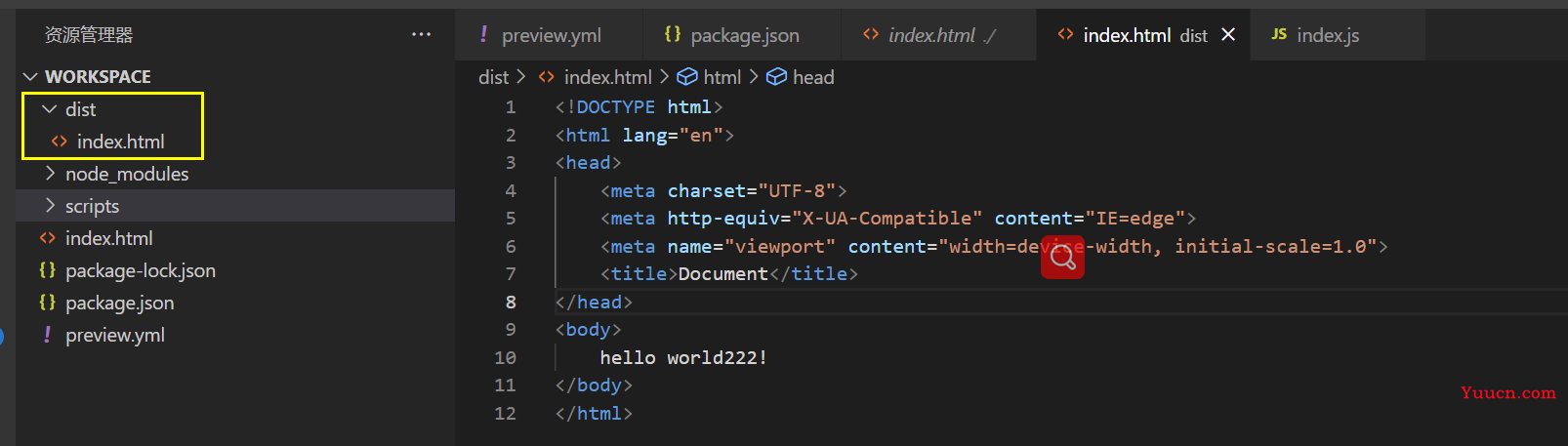
Task: Click the YAML icon on preview.yml tab
Action: tap(483, 34)
